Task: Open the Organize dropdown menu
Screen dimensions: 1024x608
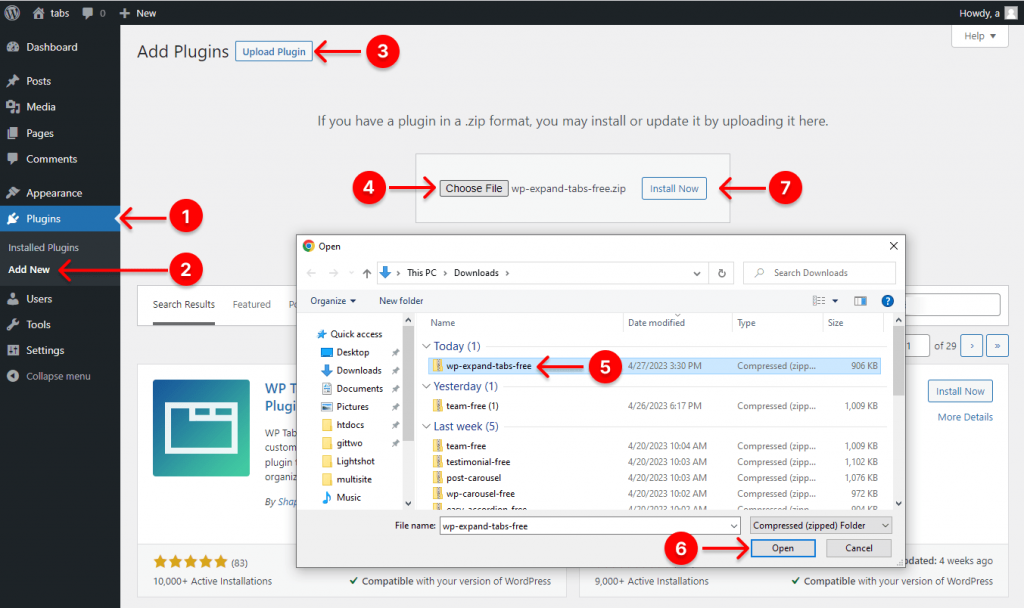Action: pyautogui.click(x=333, y=300)
